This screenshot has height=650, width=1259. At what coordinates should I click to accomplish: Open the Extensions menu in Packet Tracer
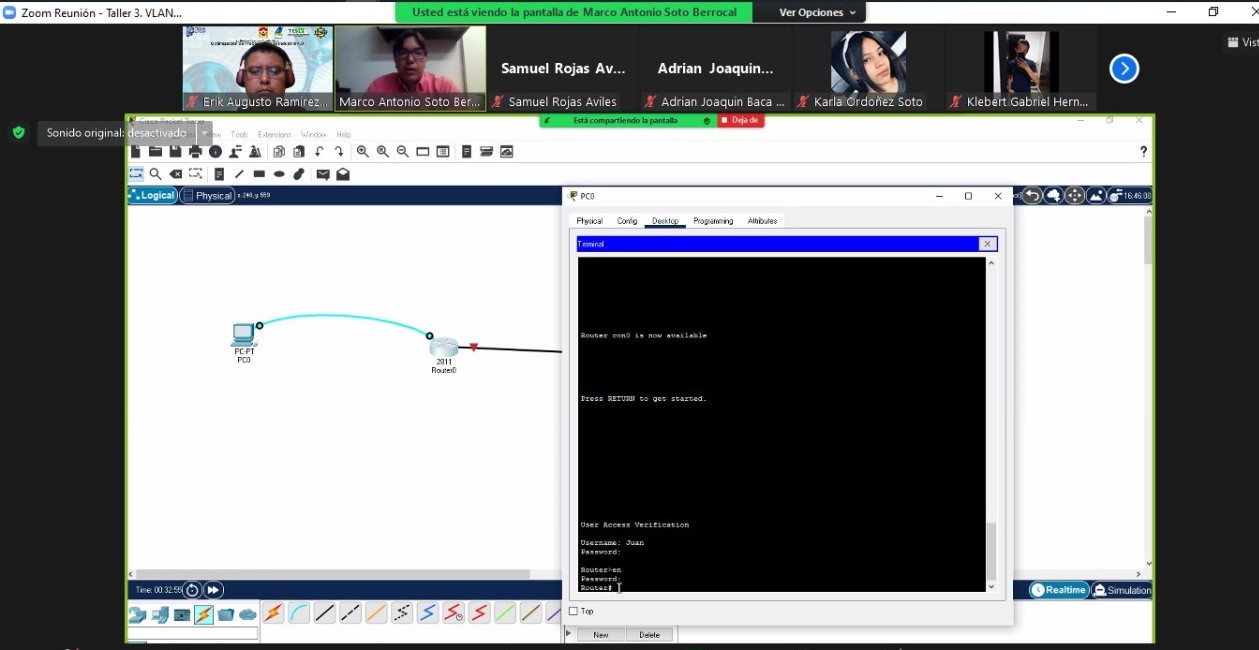(x=274, y=134)
